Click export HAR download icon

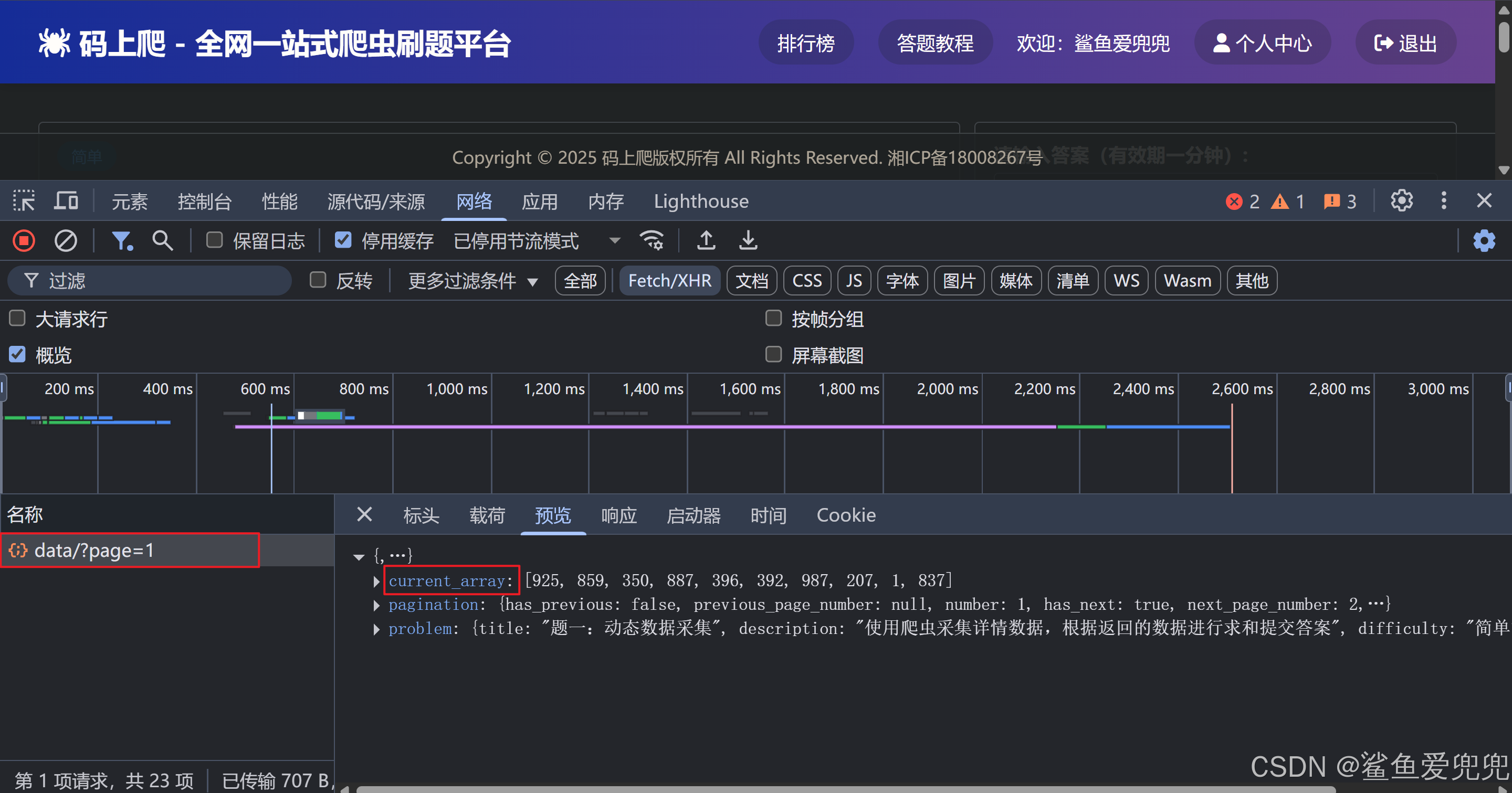click(x=748, y=240)
